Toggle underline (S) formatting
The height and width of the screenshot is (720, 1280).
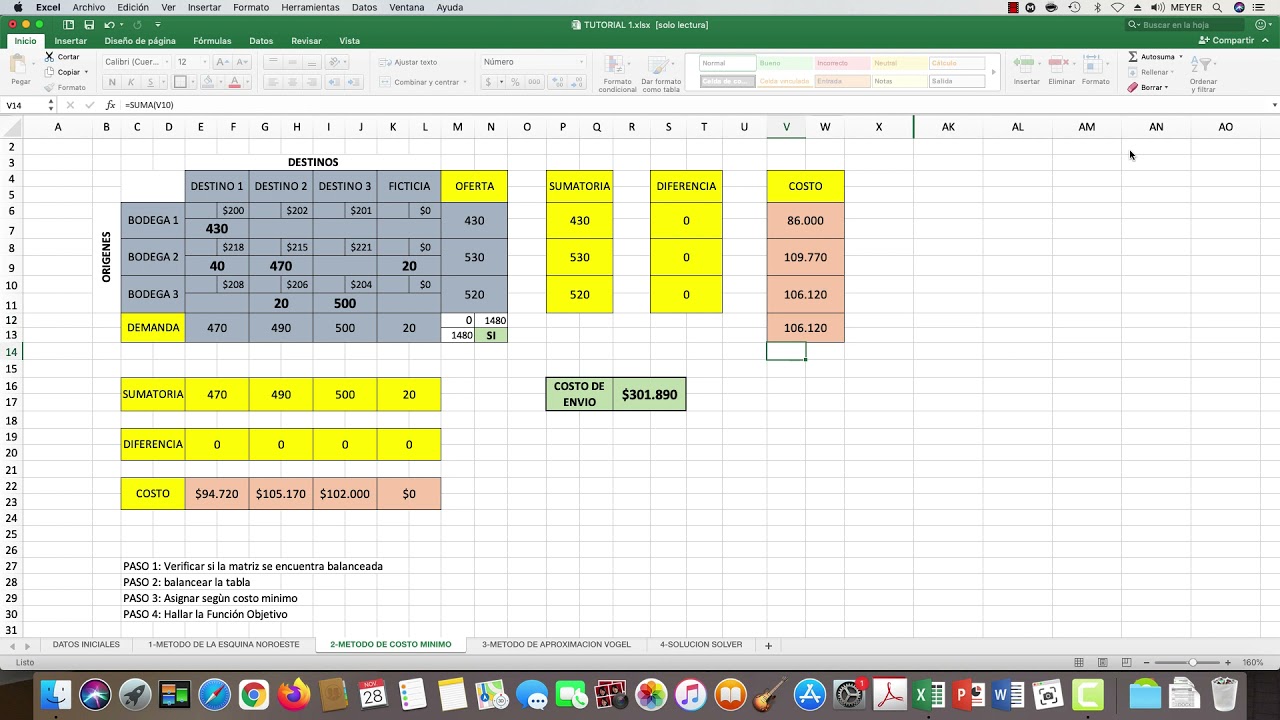[150, 82]
